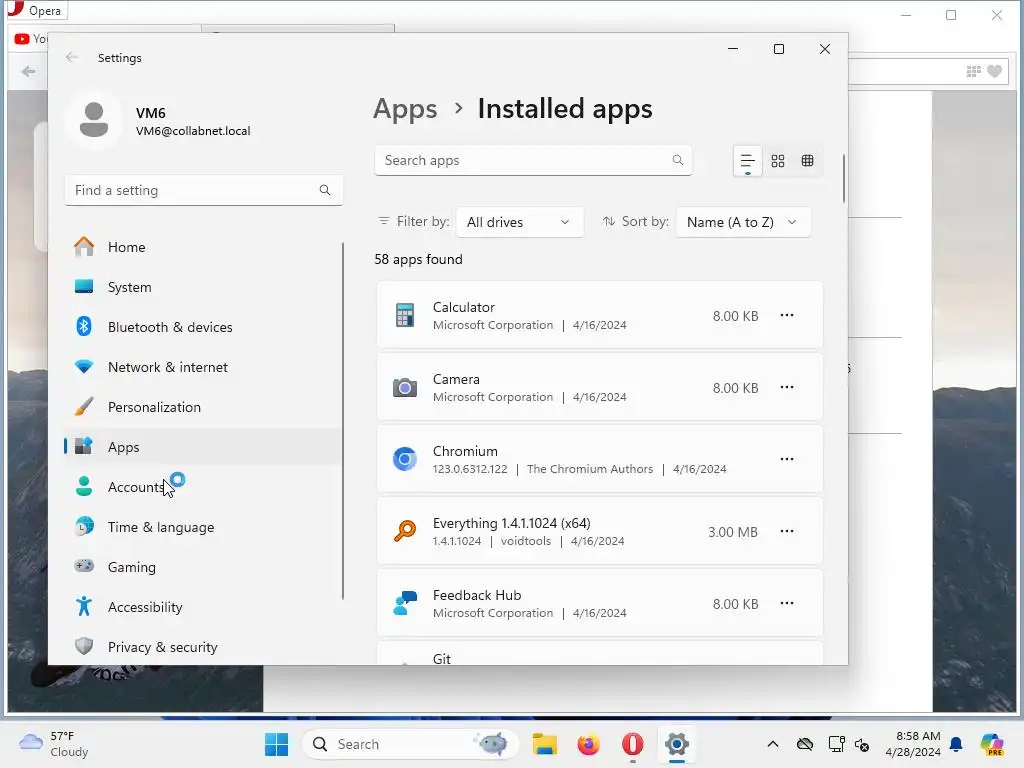Switch to list view layout

point(747,161)
